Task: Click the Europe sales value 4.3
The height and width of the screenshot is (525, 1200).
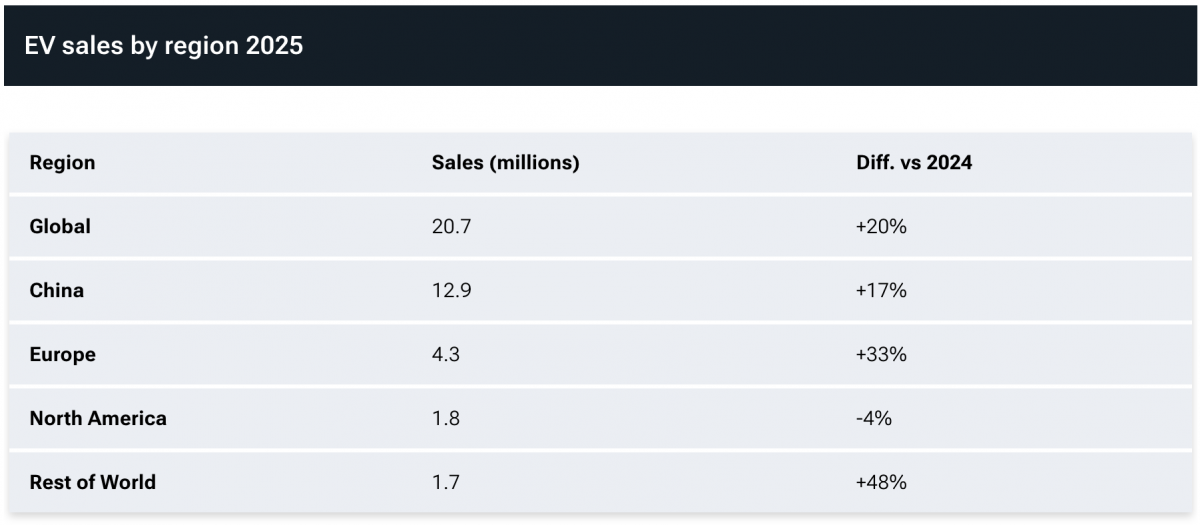Action: pos(445,355)
